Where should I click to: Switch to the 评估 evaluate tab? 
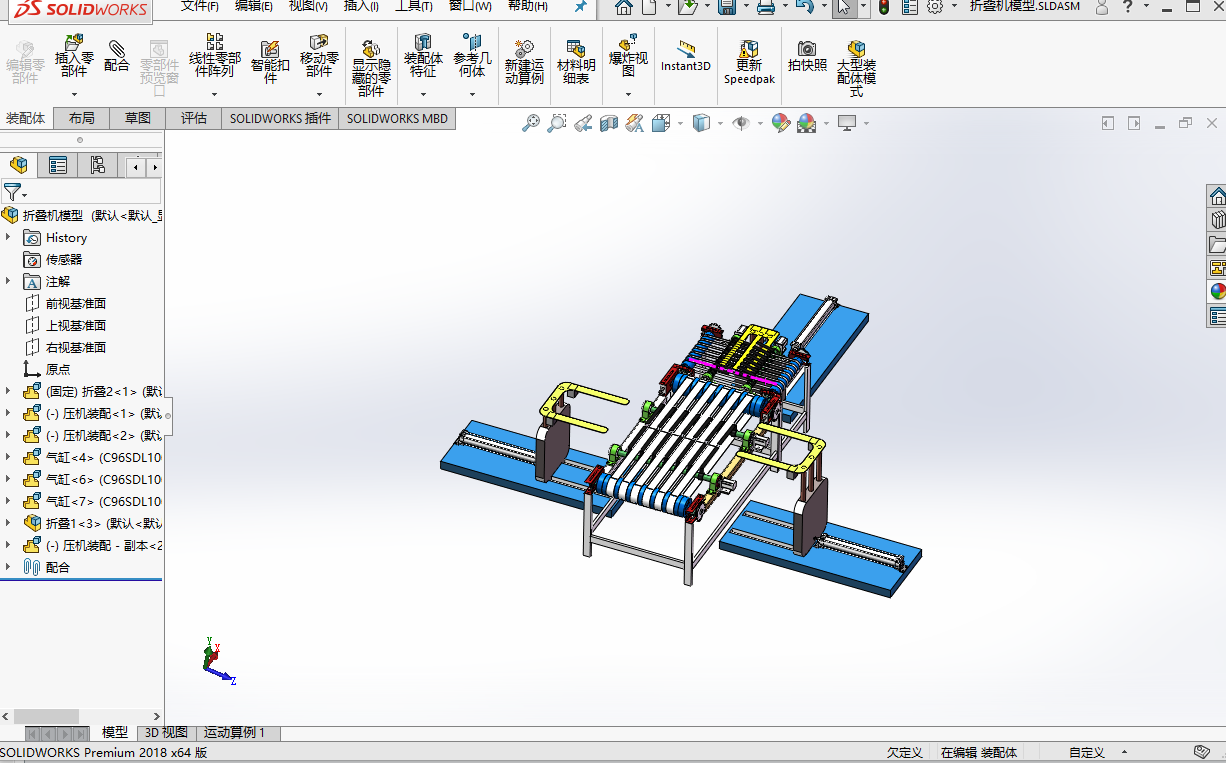pos(194,118)
